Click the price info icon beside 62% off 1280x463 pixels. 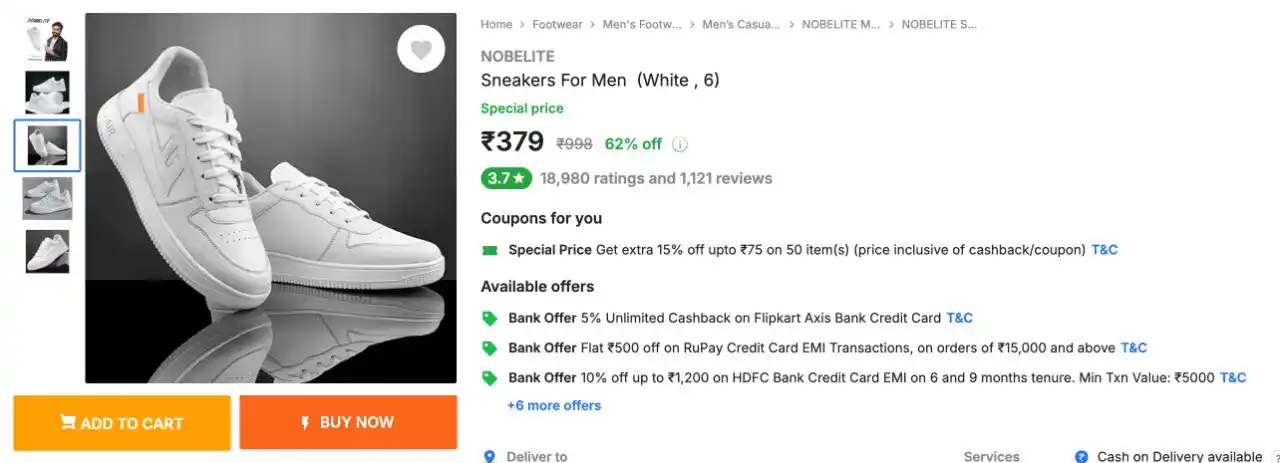coord(680,144)
